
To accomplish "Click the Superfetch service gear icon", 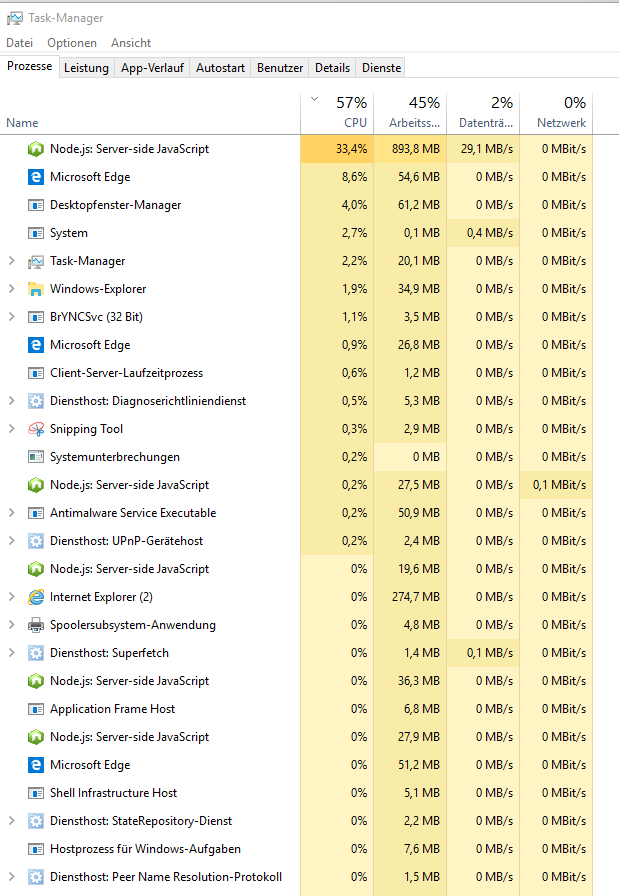I will tap(35, 653).
